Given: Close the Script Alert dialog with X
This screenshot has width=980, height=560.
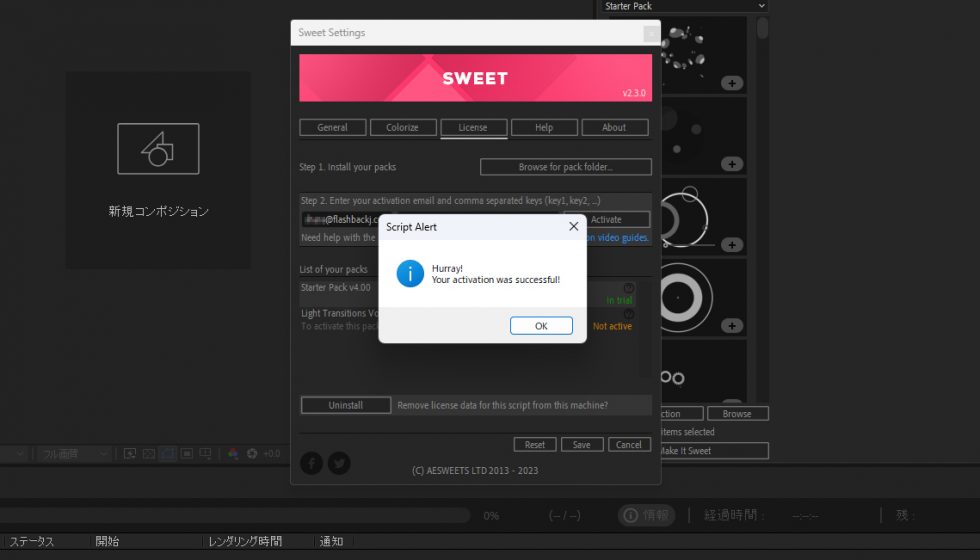Looking at the screenshot, I should click(x=574, y=226).
